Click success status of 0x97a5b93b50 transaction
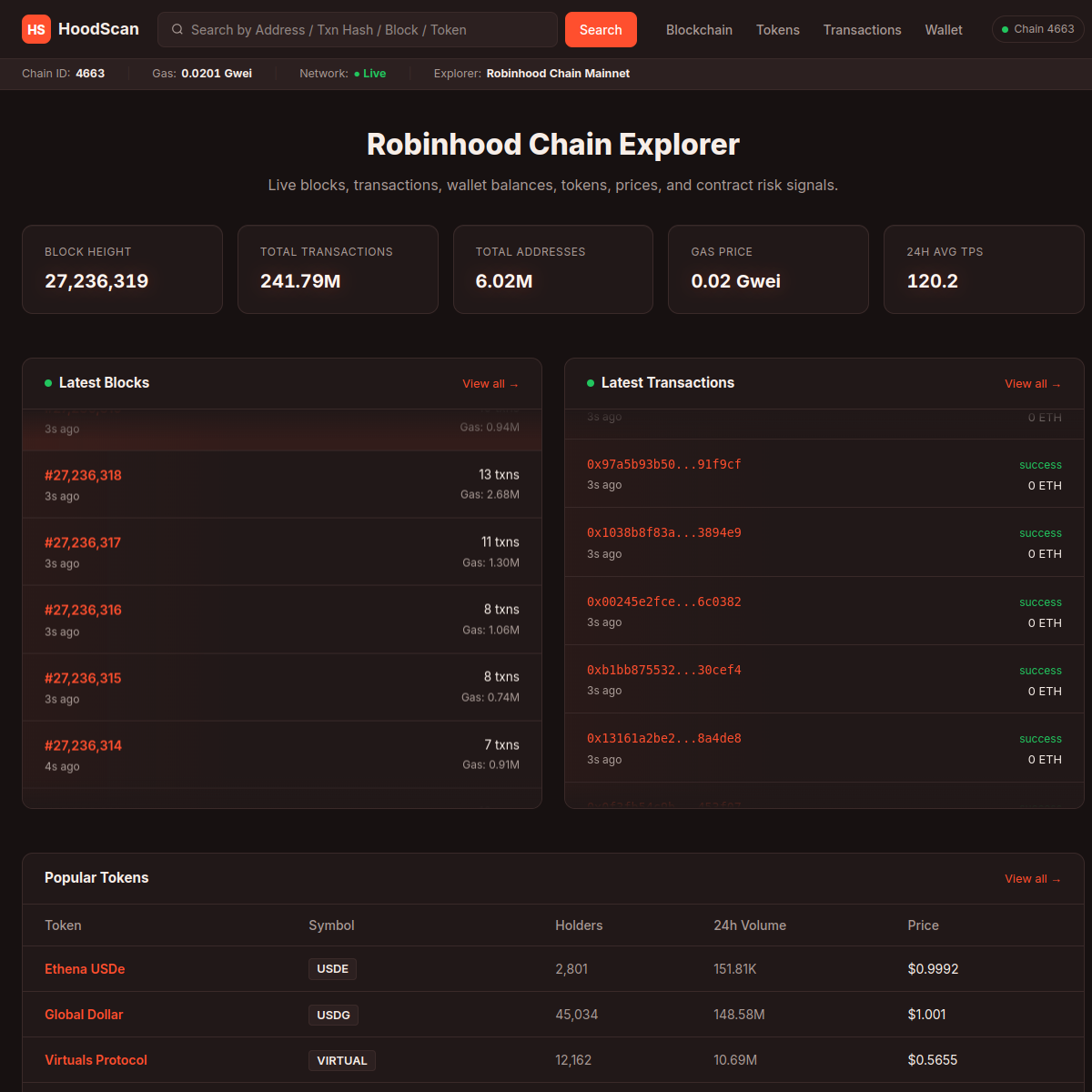The image size is (1092, 1092). (1040, 465)
